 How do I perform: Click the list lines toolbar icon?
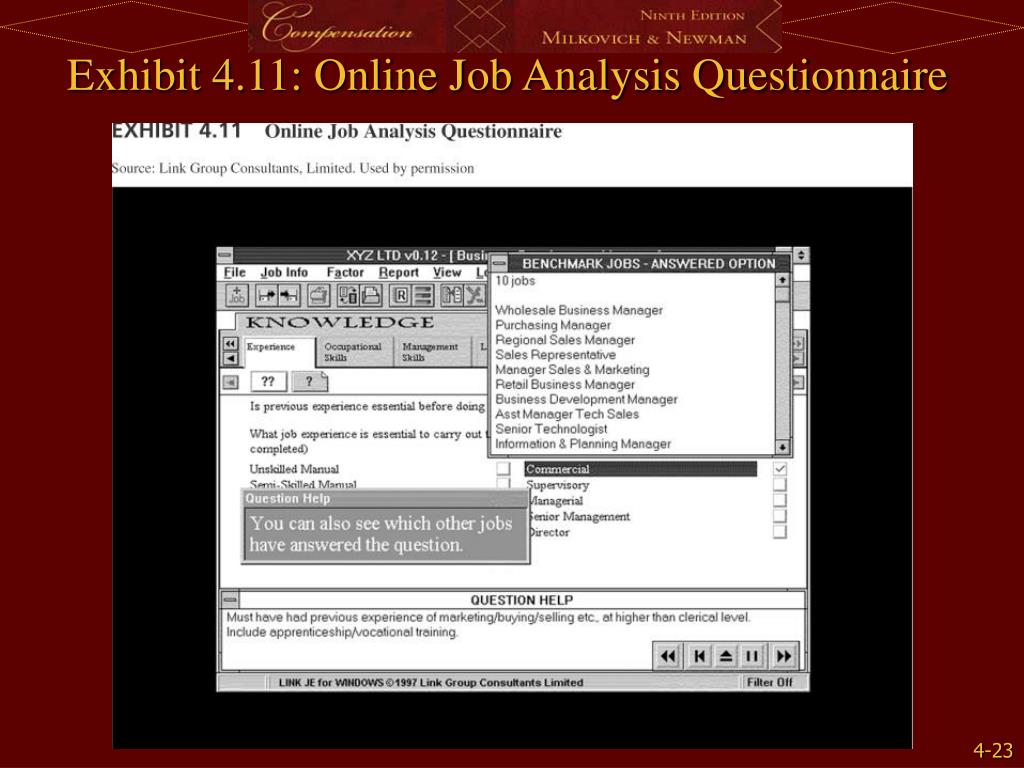[x=423, y=296]
